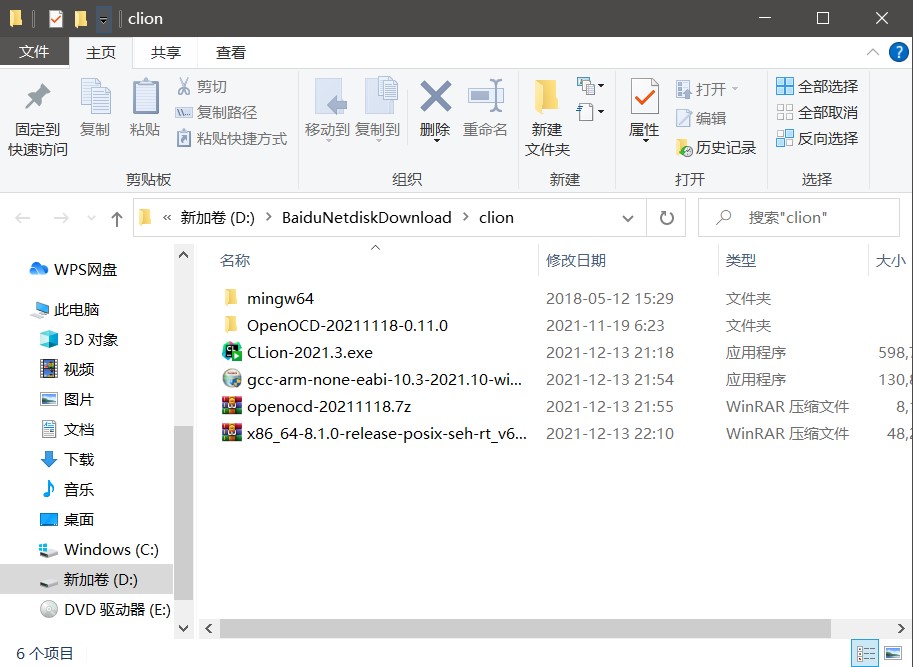Image resolution: width=913 pixels, height=667 pixels.
Task: Switch to Details view icon in the status bar
Action: point(865,653)
